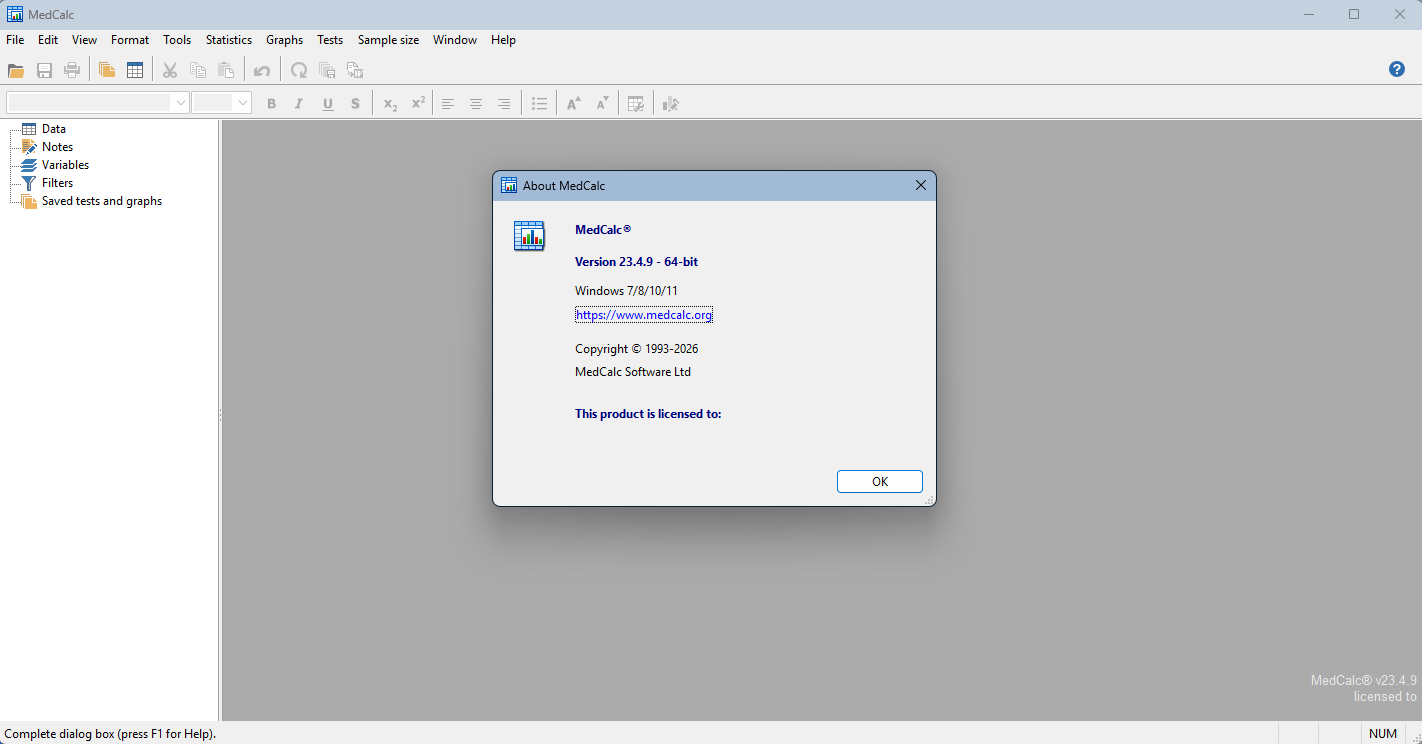The width and height of the screenshot is (1422, 744).
Task: Save the file with the disk icon
Action: 44,70
